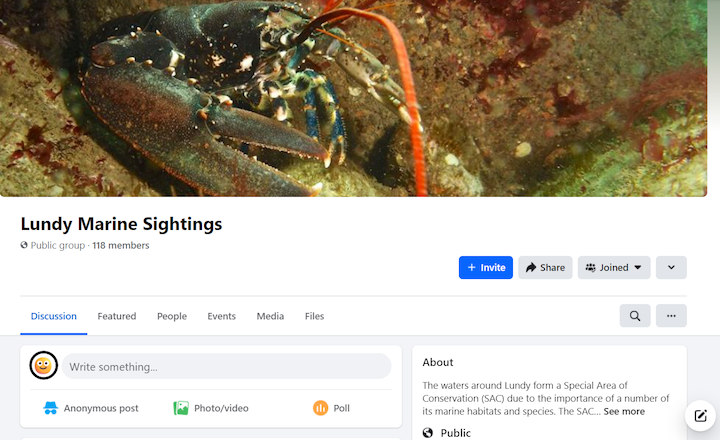
Task: Click the Write something input field
Action: coord(226,367)
